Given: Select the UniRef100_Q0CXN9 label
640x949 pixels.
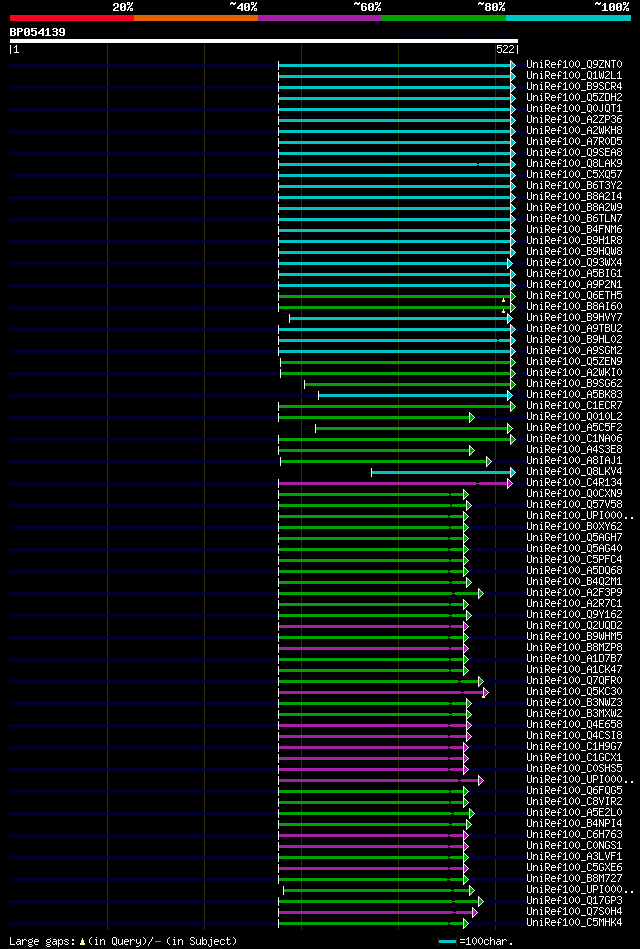Looking at the screenshot, I should pyautogui.click(x=574, y=494).
